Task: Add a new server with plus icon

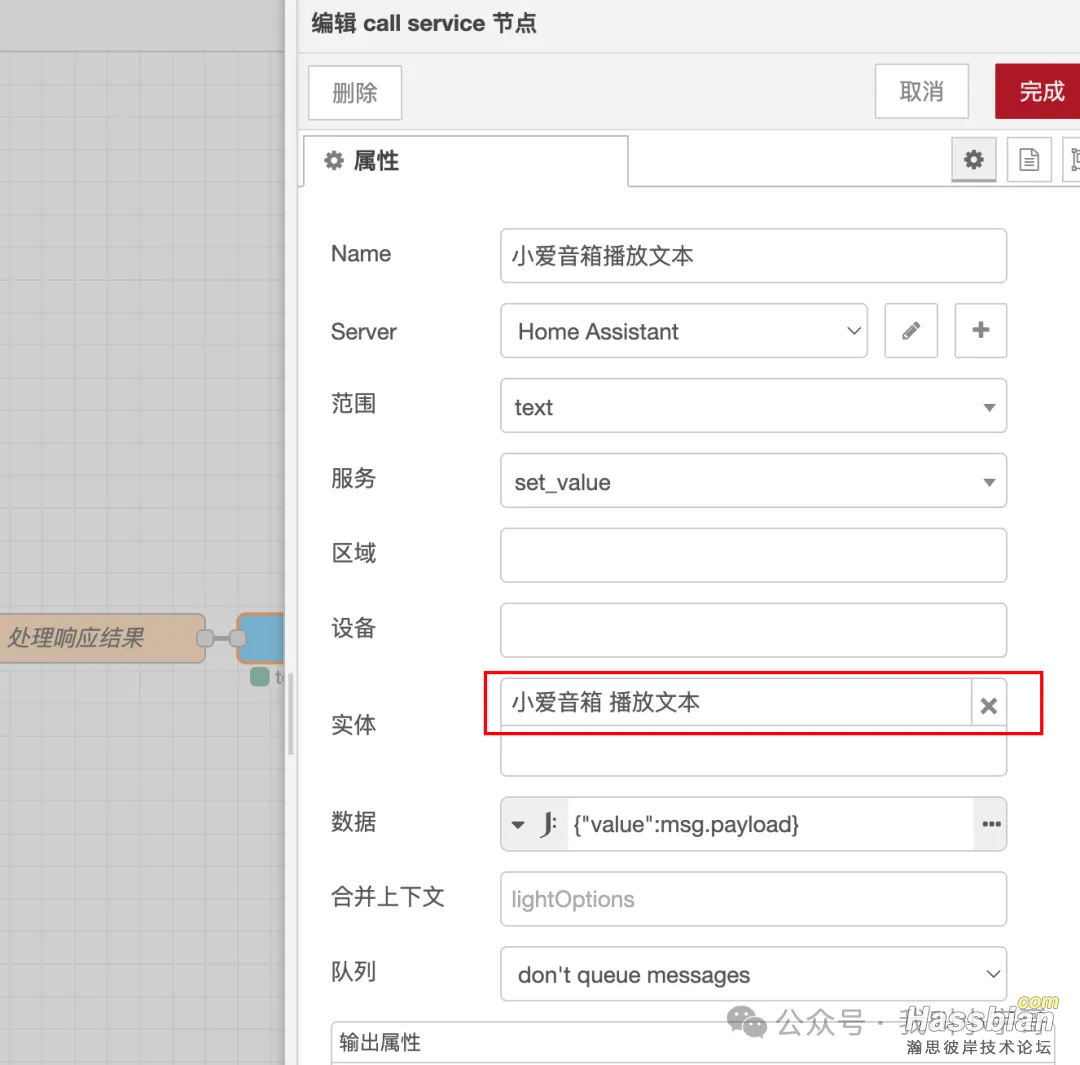Action: click(x=980, y=331)
